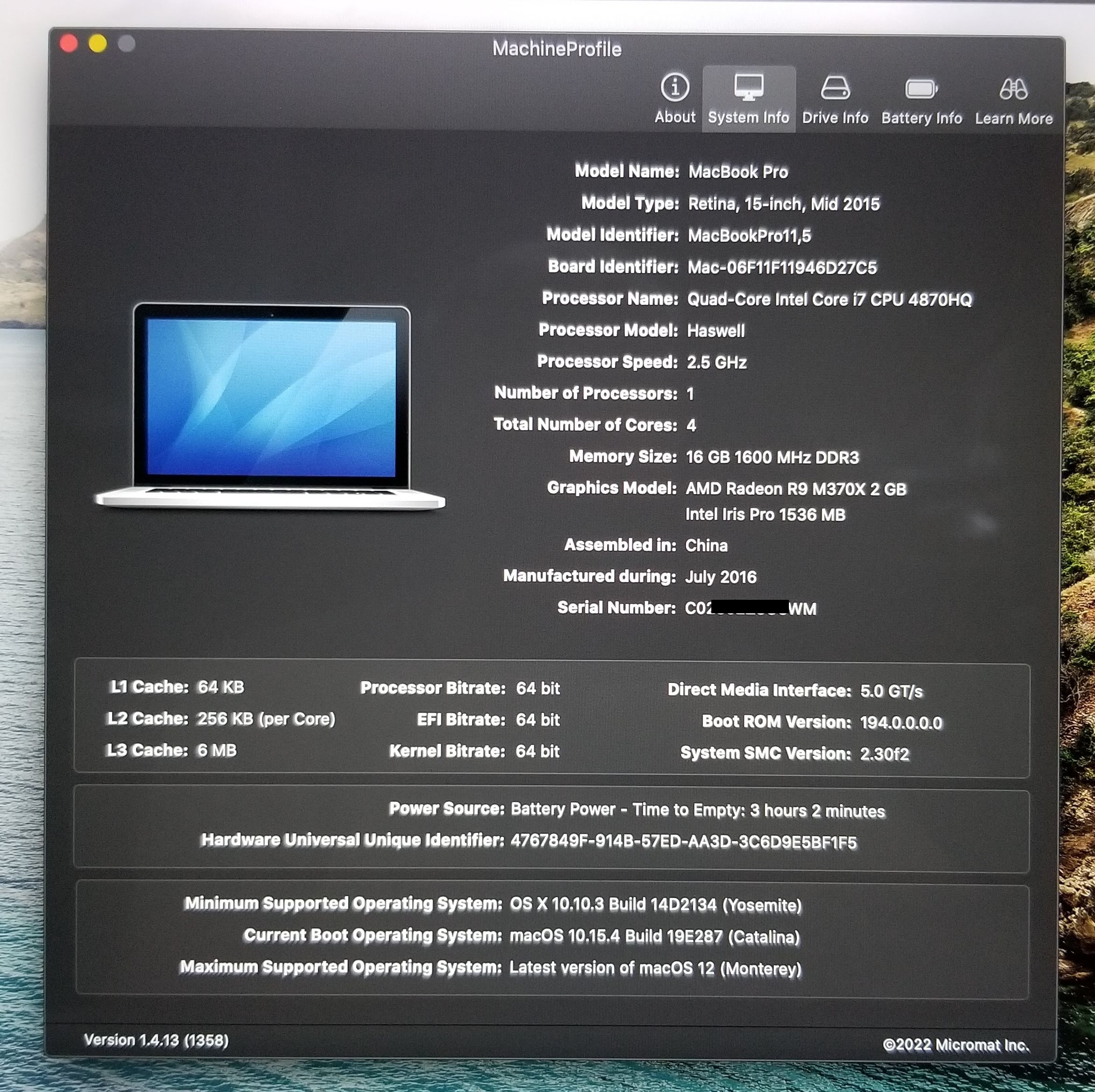Viewport: 1095px width, 1092px height.
Task: Click the Micromat Inc. copyright text
Action: (956, 1044)
